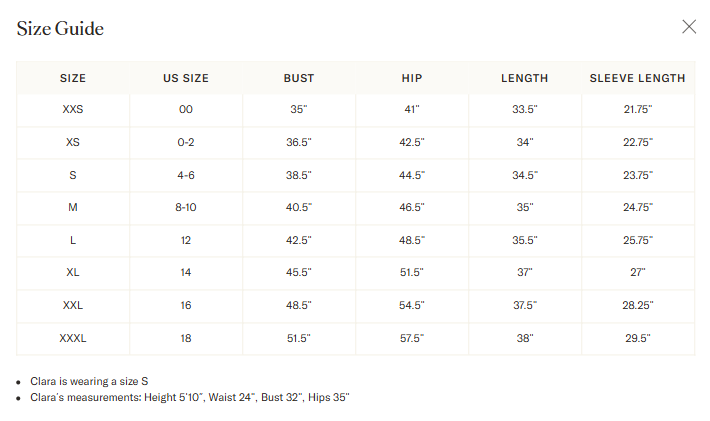710x421 pixels.
Task: Click the US size 8-10 cell
Action: click(x=186, y=207)
